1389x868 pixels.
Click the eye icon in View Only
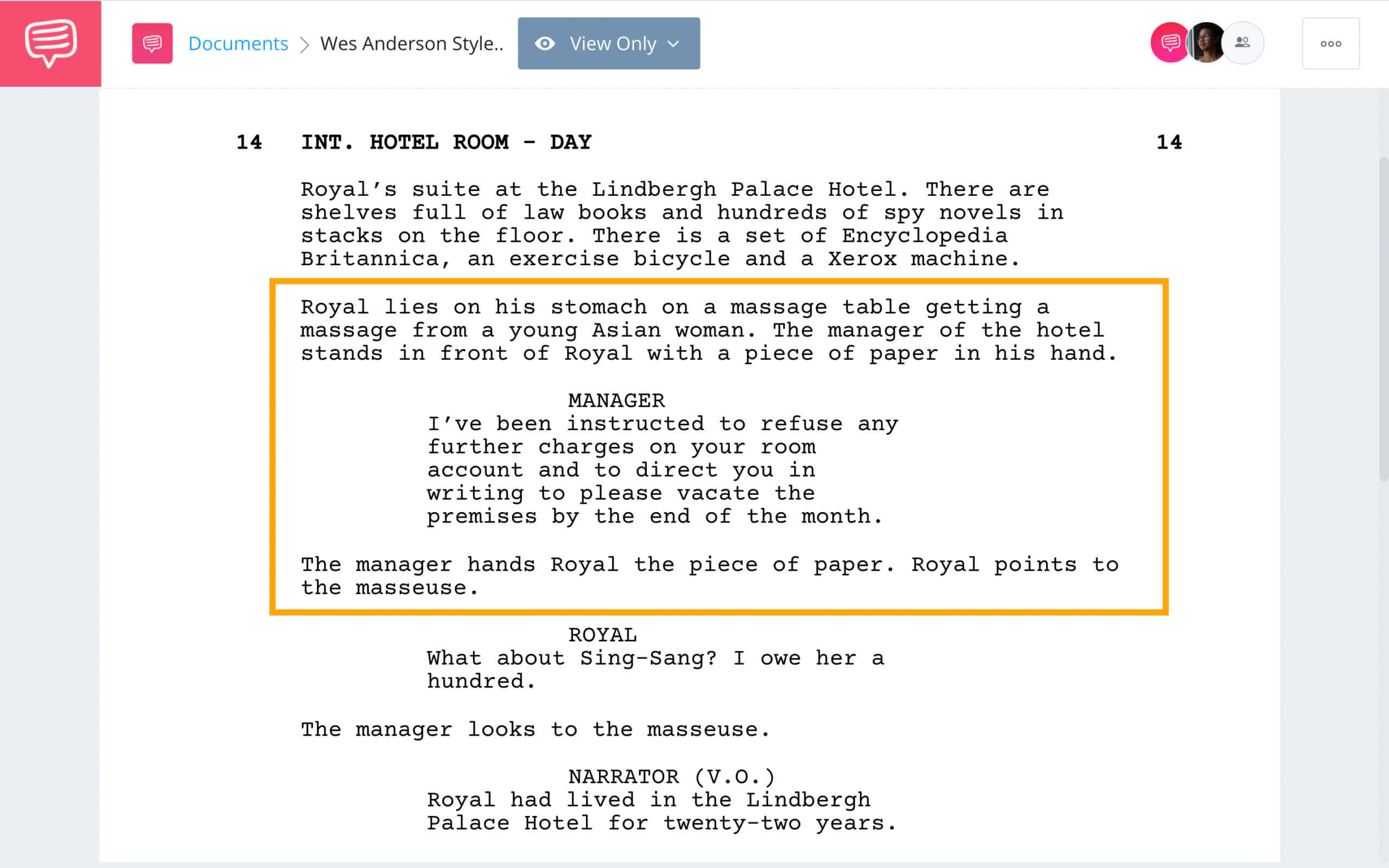pos(545,42)
